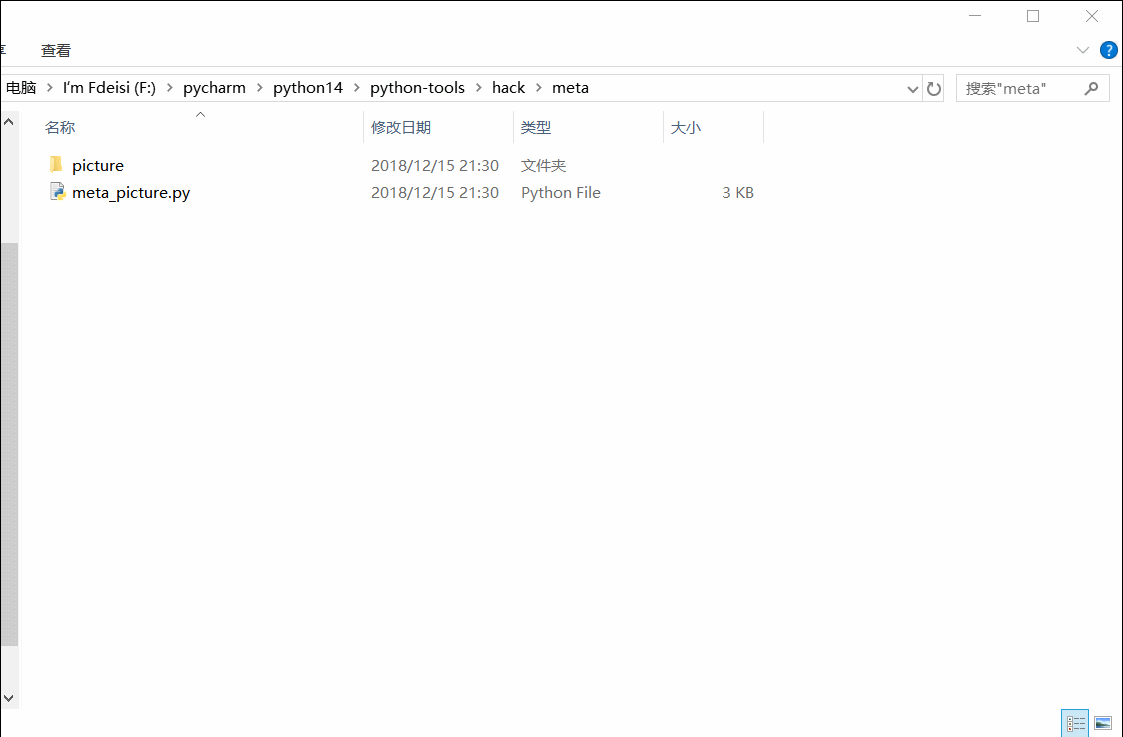Navigate to 电脑 via the breadcrumb

click(x=18, y=87)
